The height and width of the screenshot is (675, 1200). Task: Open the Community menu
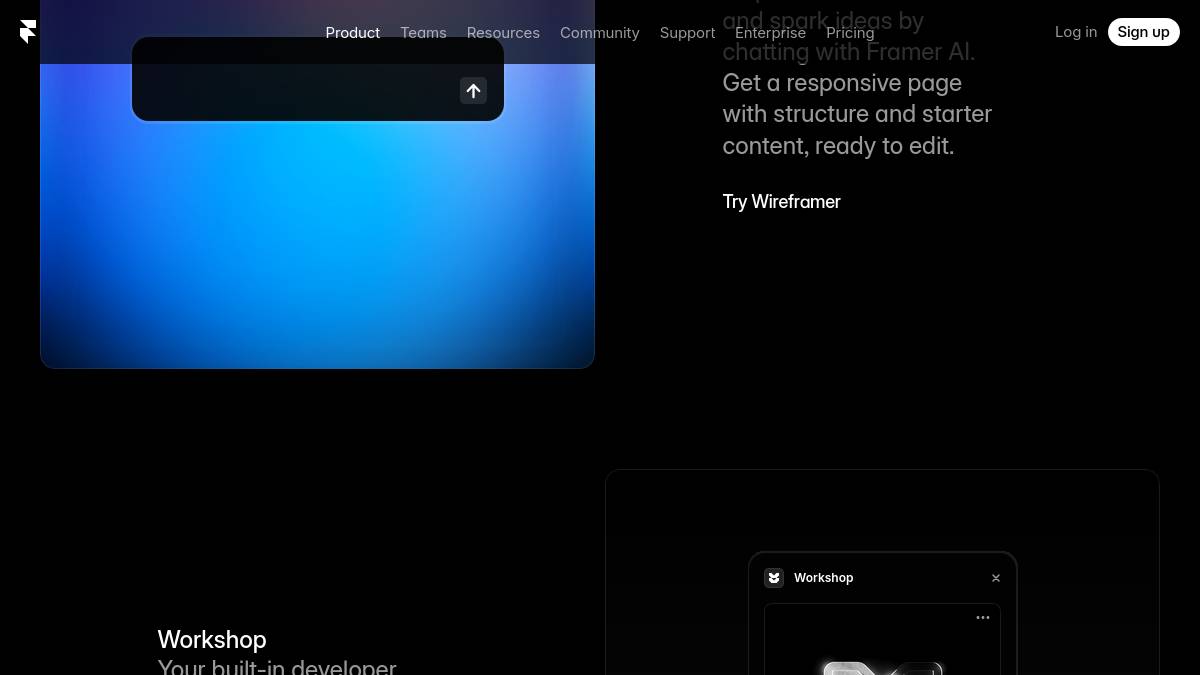[599, 33]
